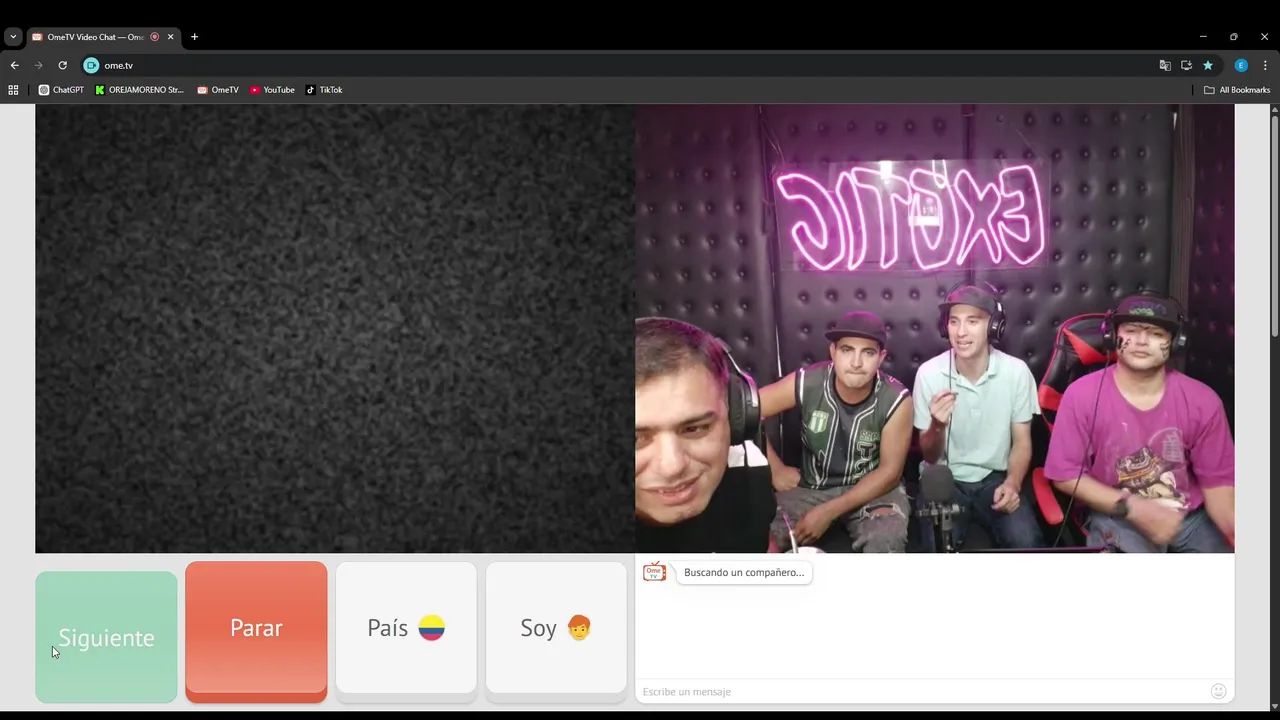1280x720 pixels.
Task: Reload the ome.tv page
Action: pyautogui.click(x=62, y=65)
